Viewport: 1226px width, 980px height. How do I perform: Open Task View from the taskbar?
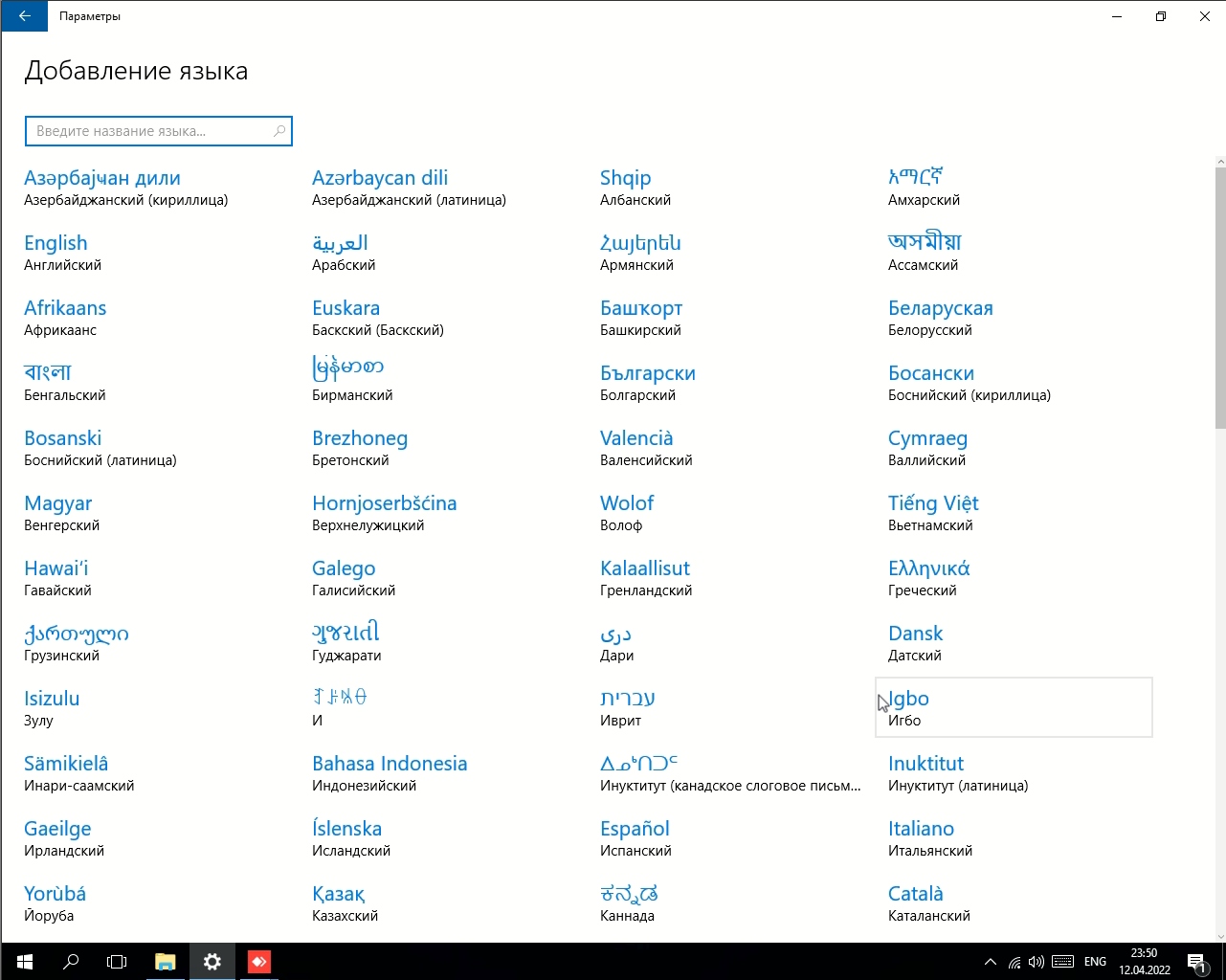click(117, 962)
